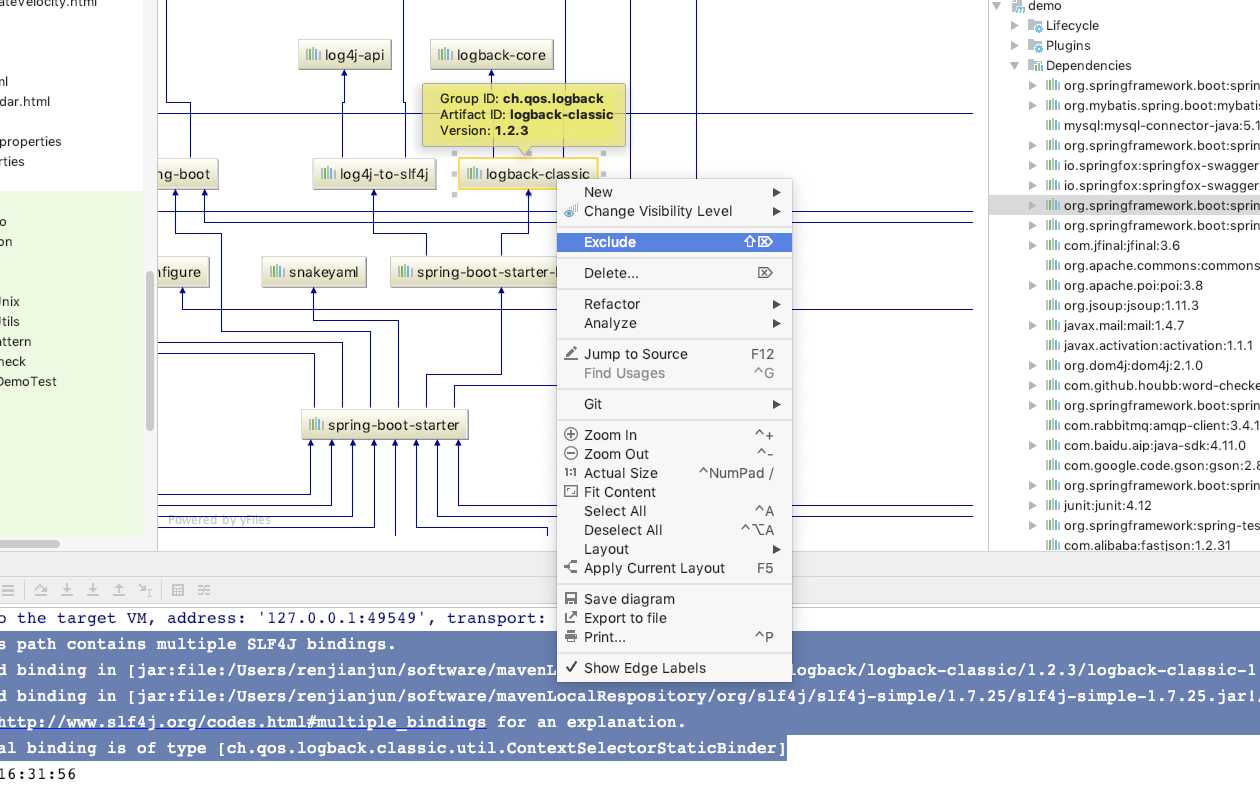Select log4j-api diagram node
1260x788 pixels.
click(x=344, y=55)
